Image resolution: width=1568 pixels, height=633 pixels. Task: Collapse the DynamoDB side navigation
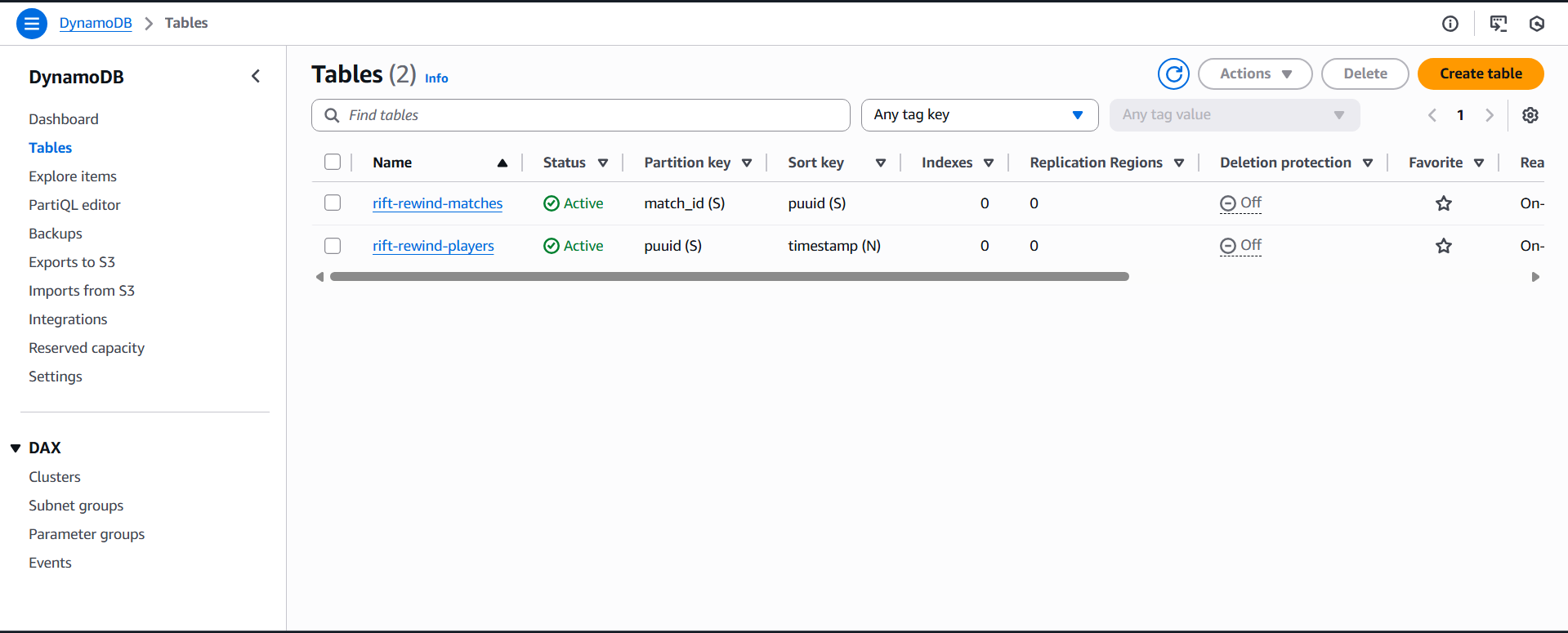[x=256, y=76]
